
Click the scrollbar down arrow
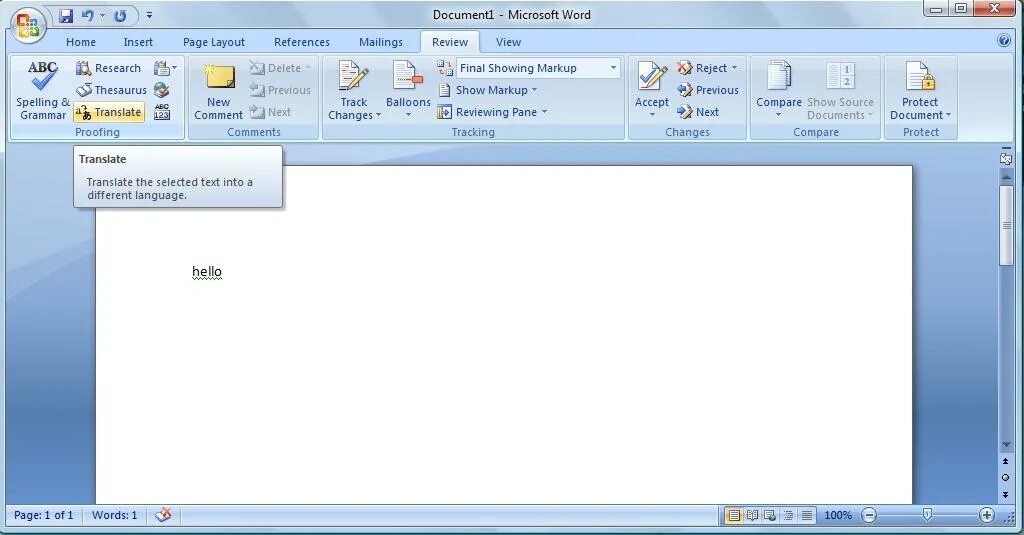click(x=1006, y=445)
